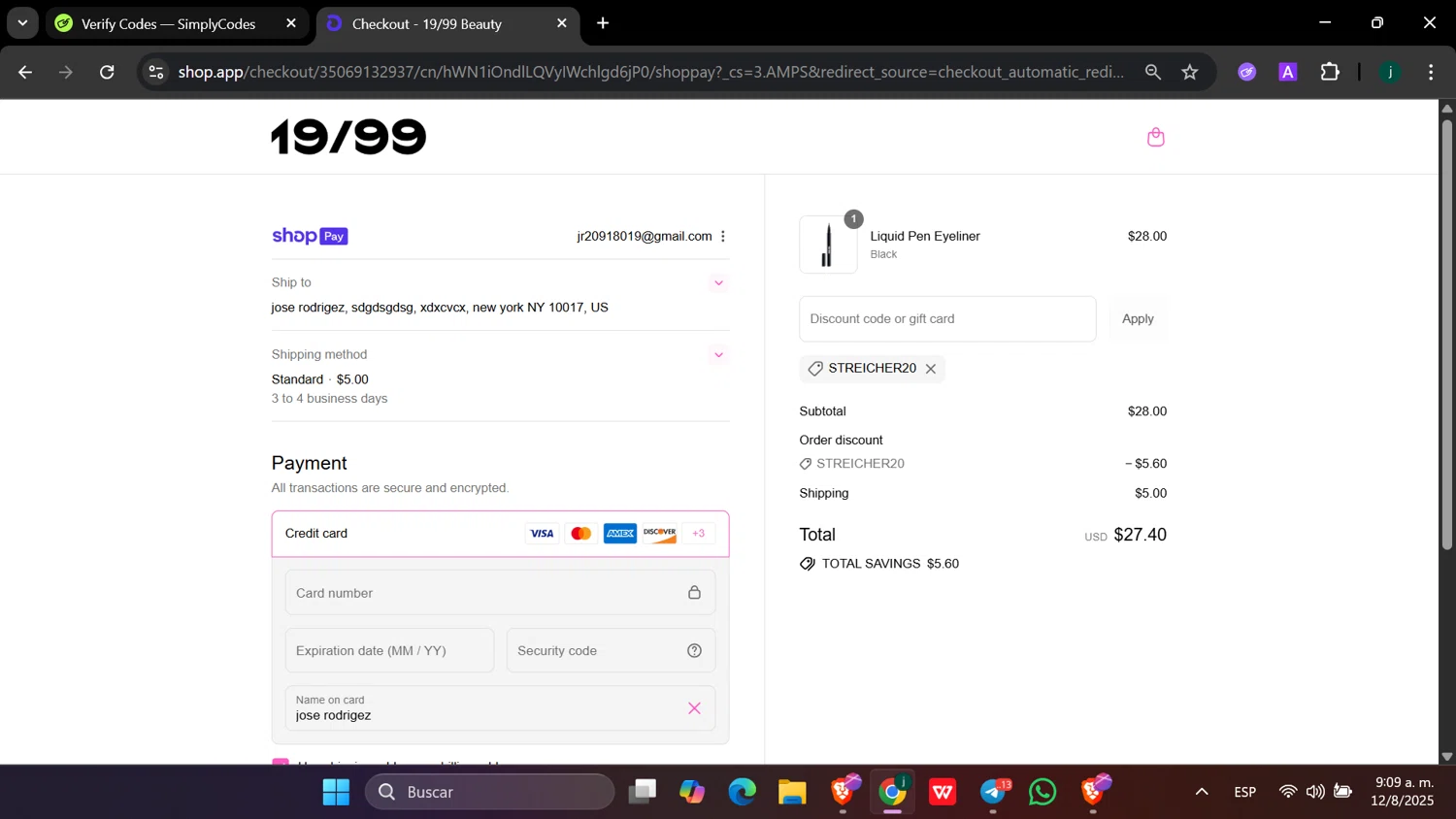Click the lock icon in Card number field
The height and width of the screenshot is (819, 1456).
694,593
